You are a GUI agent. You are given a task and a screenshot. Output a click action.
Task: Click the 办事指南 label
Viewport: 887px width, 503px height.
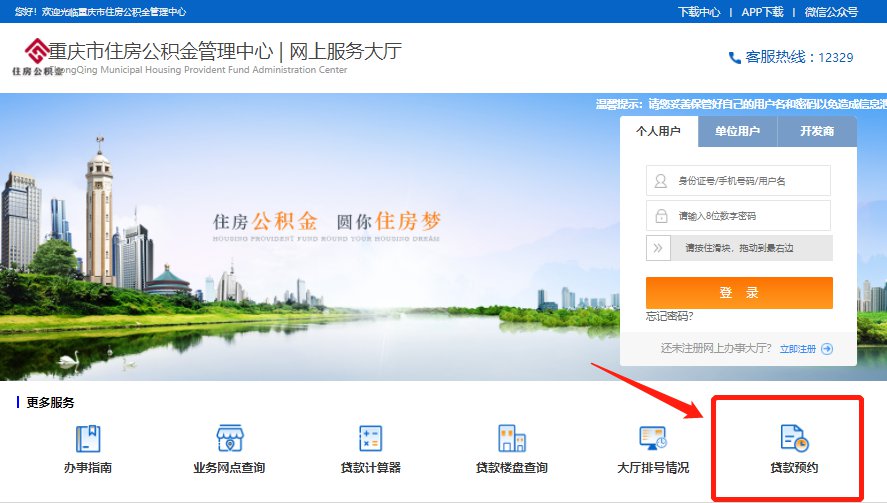coord(88,468)
